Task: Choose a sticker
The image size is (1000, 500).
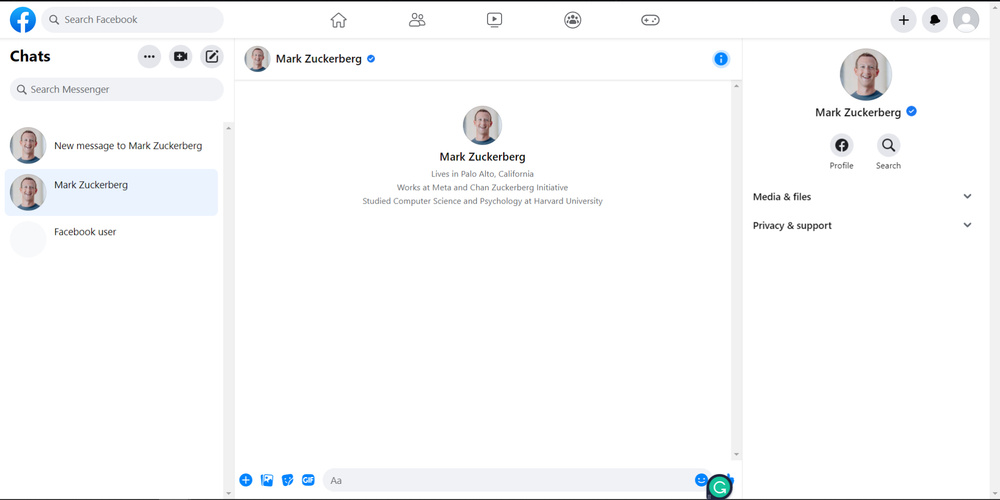Action: point(288,480)
